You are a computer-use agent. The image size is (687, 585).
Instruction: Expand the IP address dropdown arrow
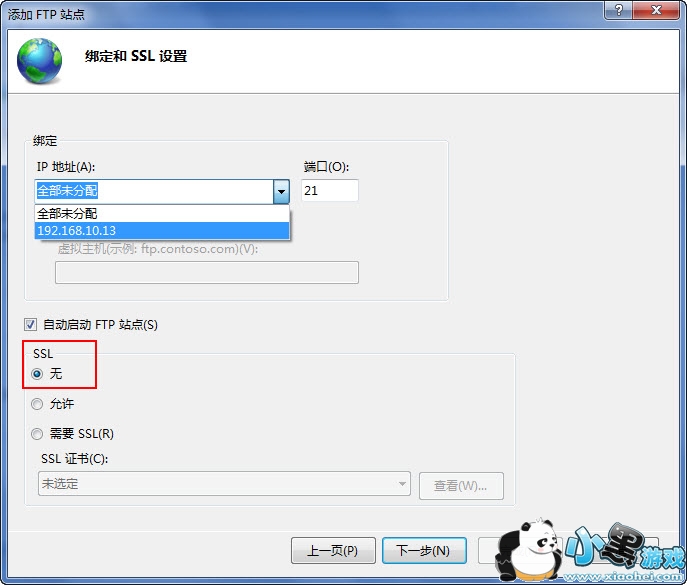[281, 191]
